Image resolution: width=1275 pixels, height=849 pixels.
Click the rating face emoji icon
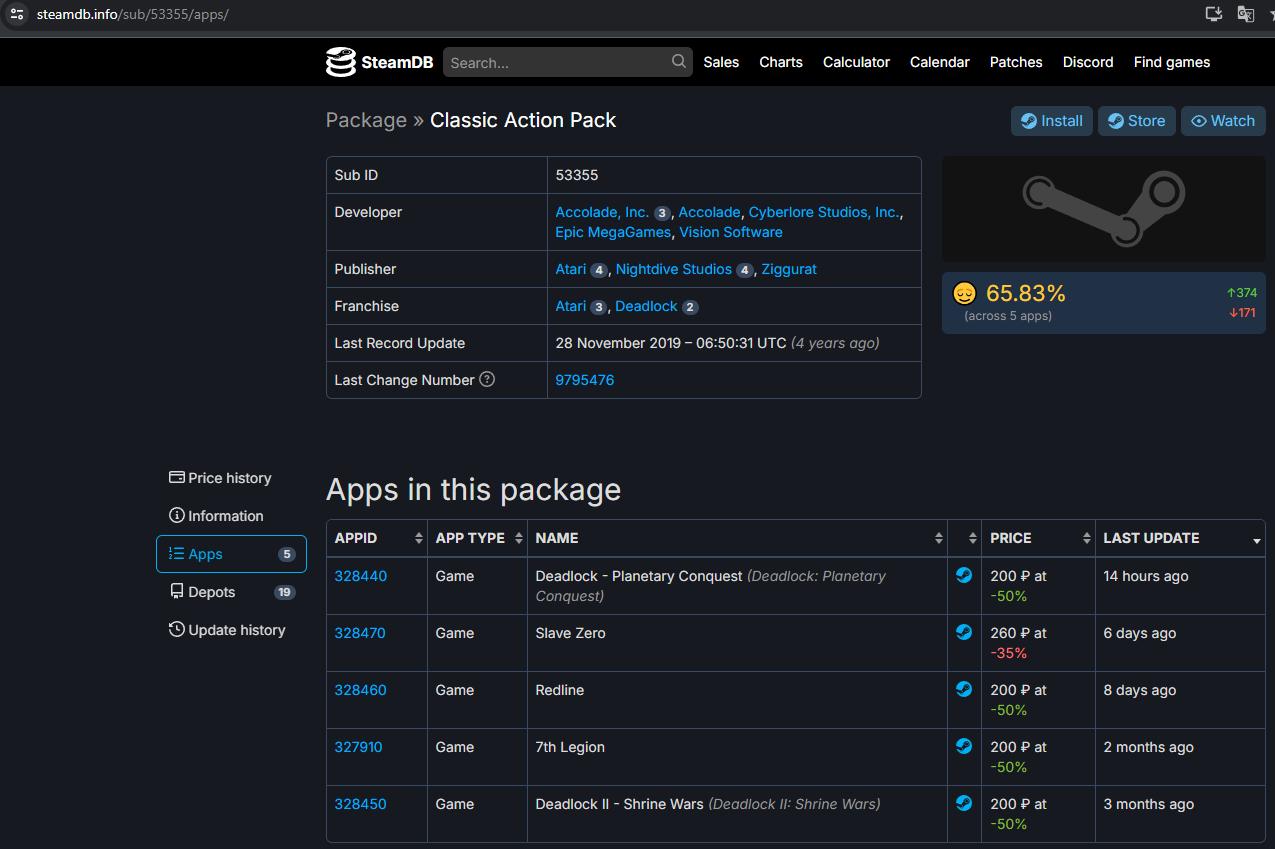(964, 293)
